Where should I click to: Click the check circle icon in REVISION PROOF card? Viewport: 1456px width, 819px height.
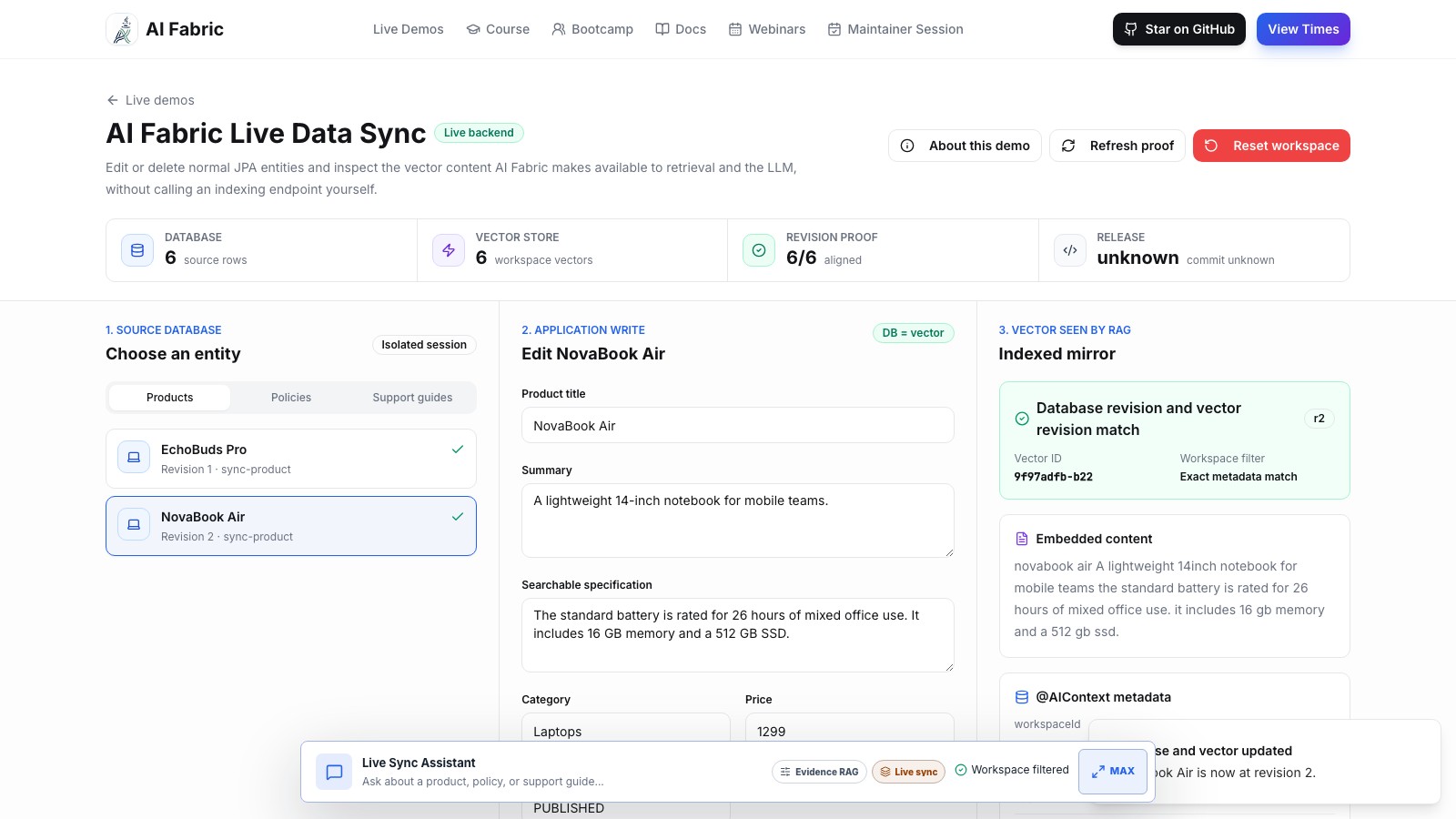pos(759,250)
